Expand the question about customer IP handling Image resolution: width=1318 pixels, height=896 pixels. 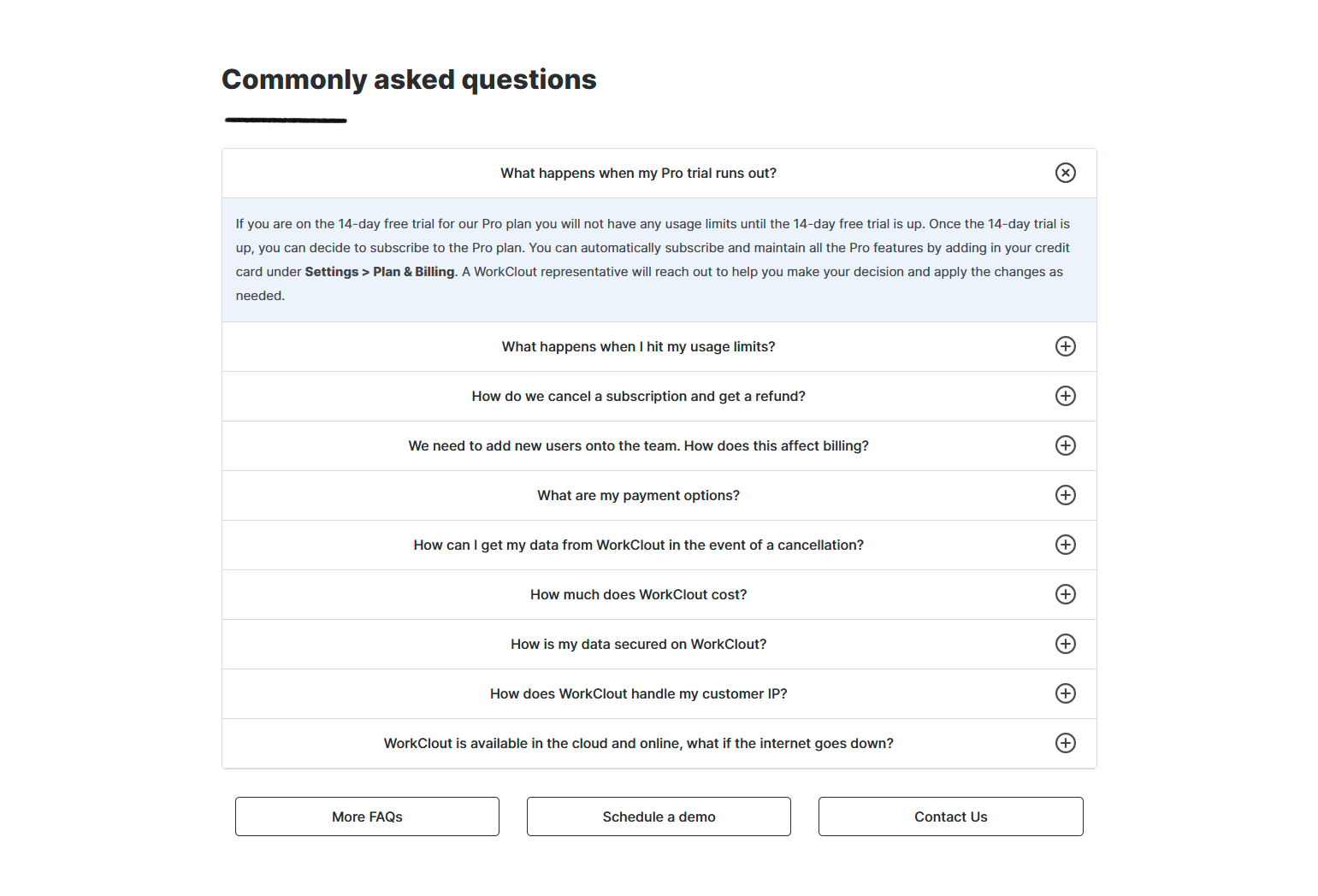1065,693
